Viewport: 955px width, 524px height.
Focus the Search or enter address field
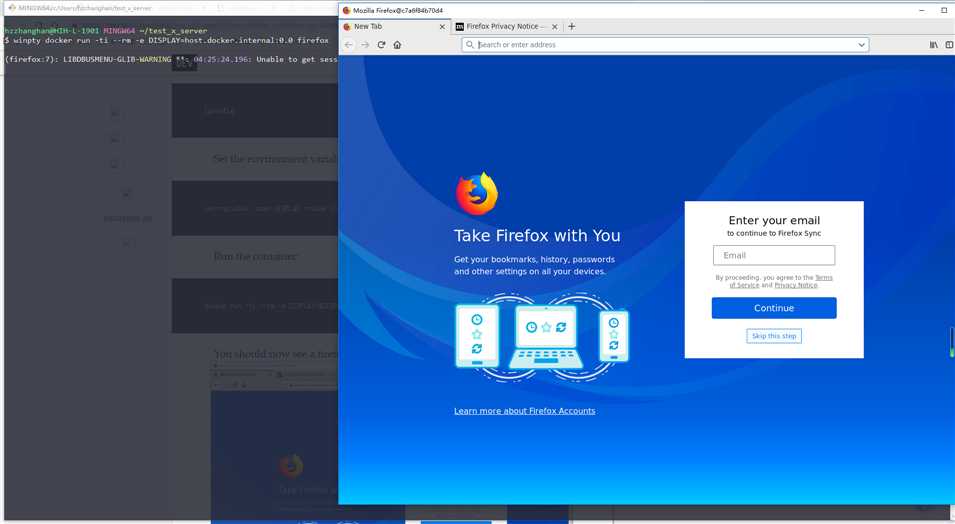pyautogui.click(x=665, y=44)
